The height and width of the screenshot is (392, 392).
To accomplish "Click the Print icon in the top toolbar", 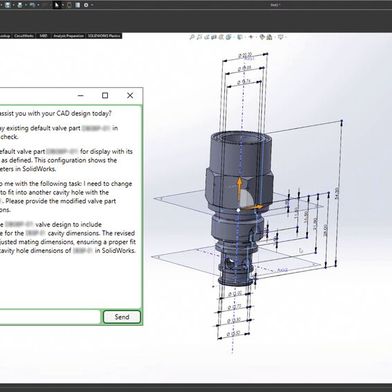I will click(x=20, y=5).
